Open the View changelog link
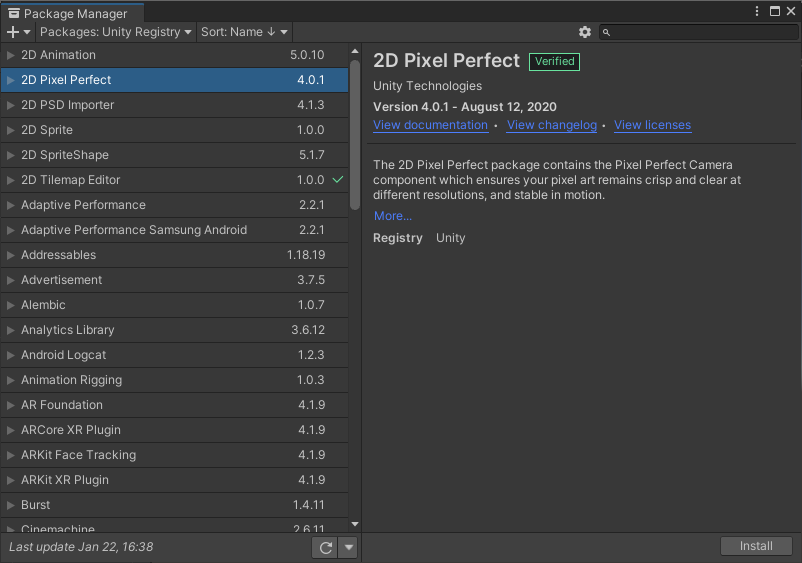Image resolution: width=802 pixels, height=563 pixels. [x=552, y=125]
